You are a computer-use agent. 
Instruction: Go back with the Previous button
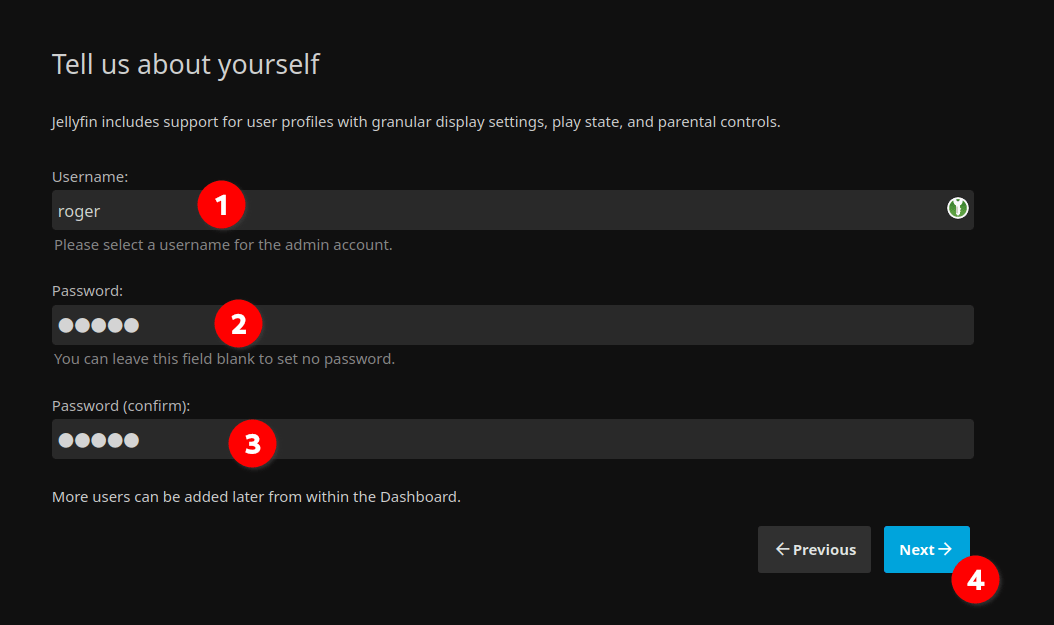click(814, 549)
